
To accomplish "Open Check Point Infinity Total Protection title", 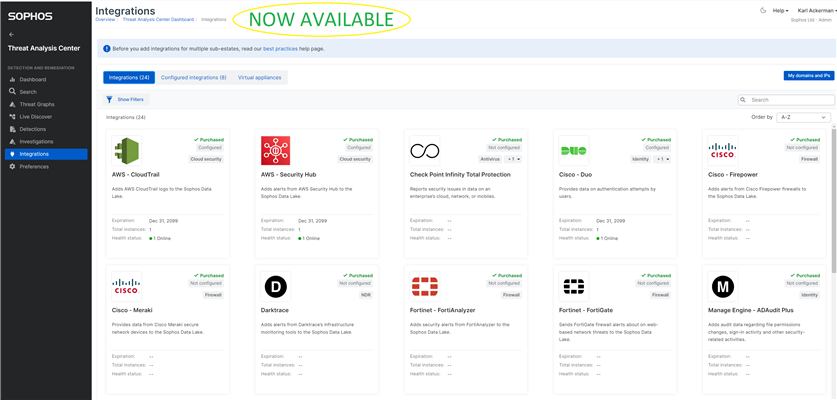I will (460, 175).
